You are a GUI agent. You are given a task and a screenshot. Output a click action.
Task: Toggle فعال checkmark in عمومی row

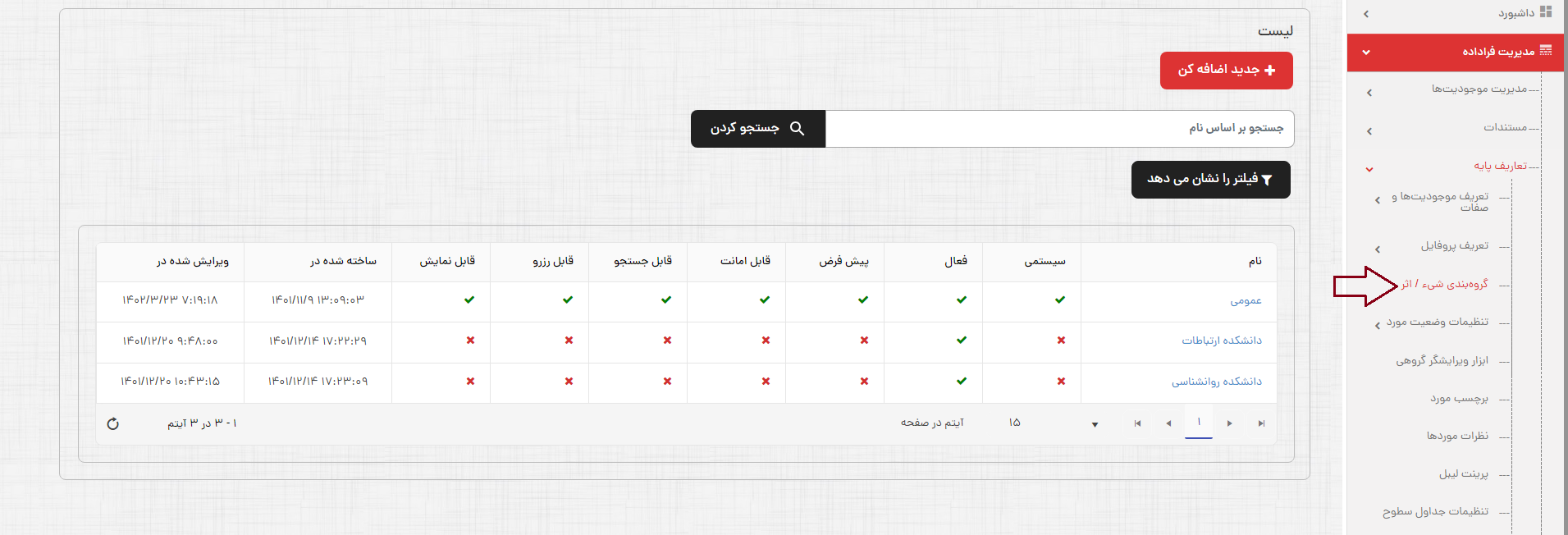click(x=961, y=300)
